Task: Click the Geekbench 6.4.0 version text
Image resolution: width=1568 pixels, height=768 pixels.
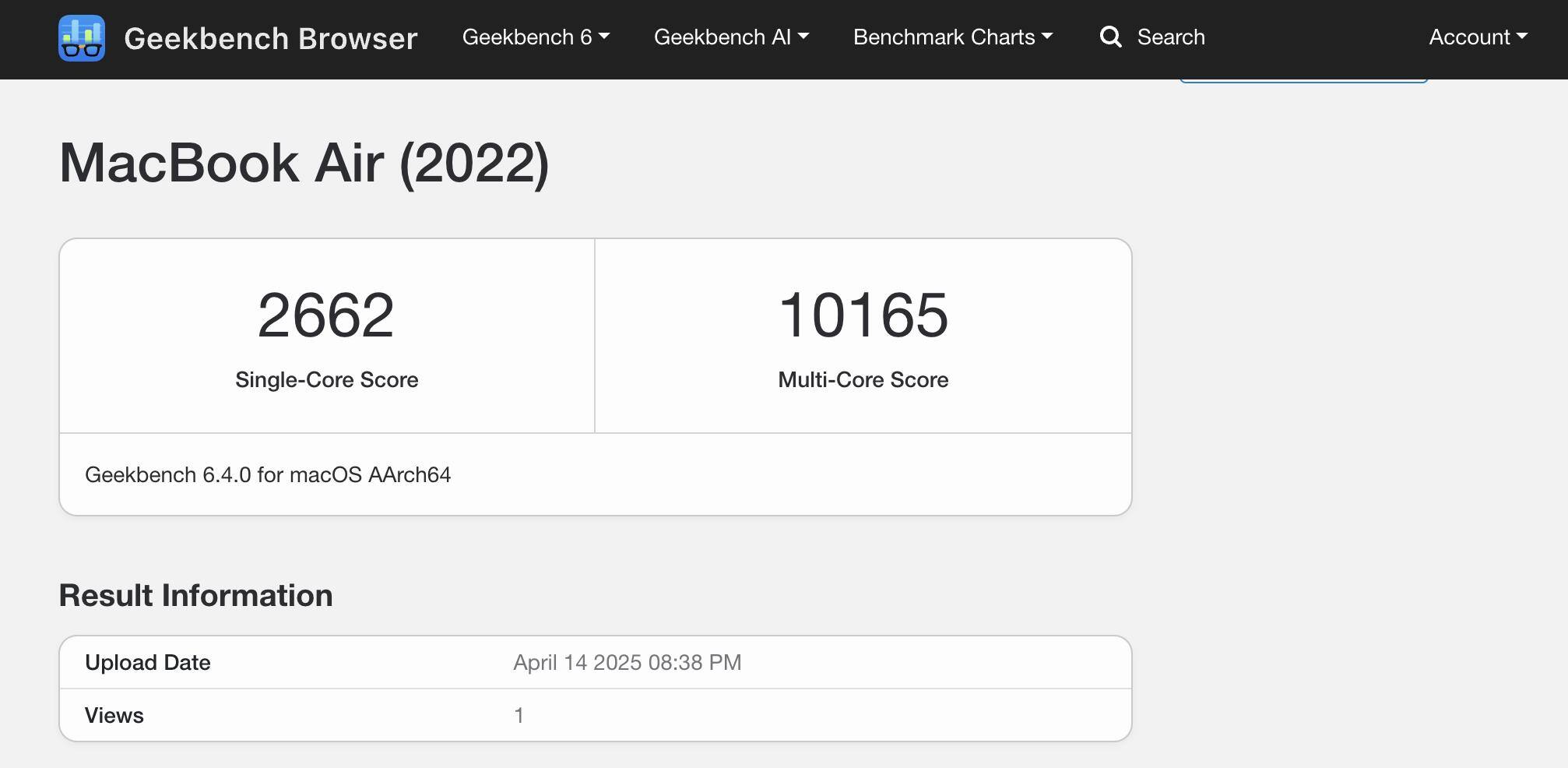Action: click(268, 475)
